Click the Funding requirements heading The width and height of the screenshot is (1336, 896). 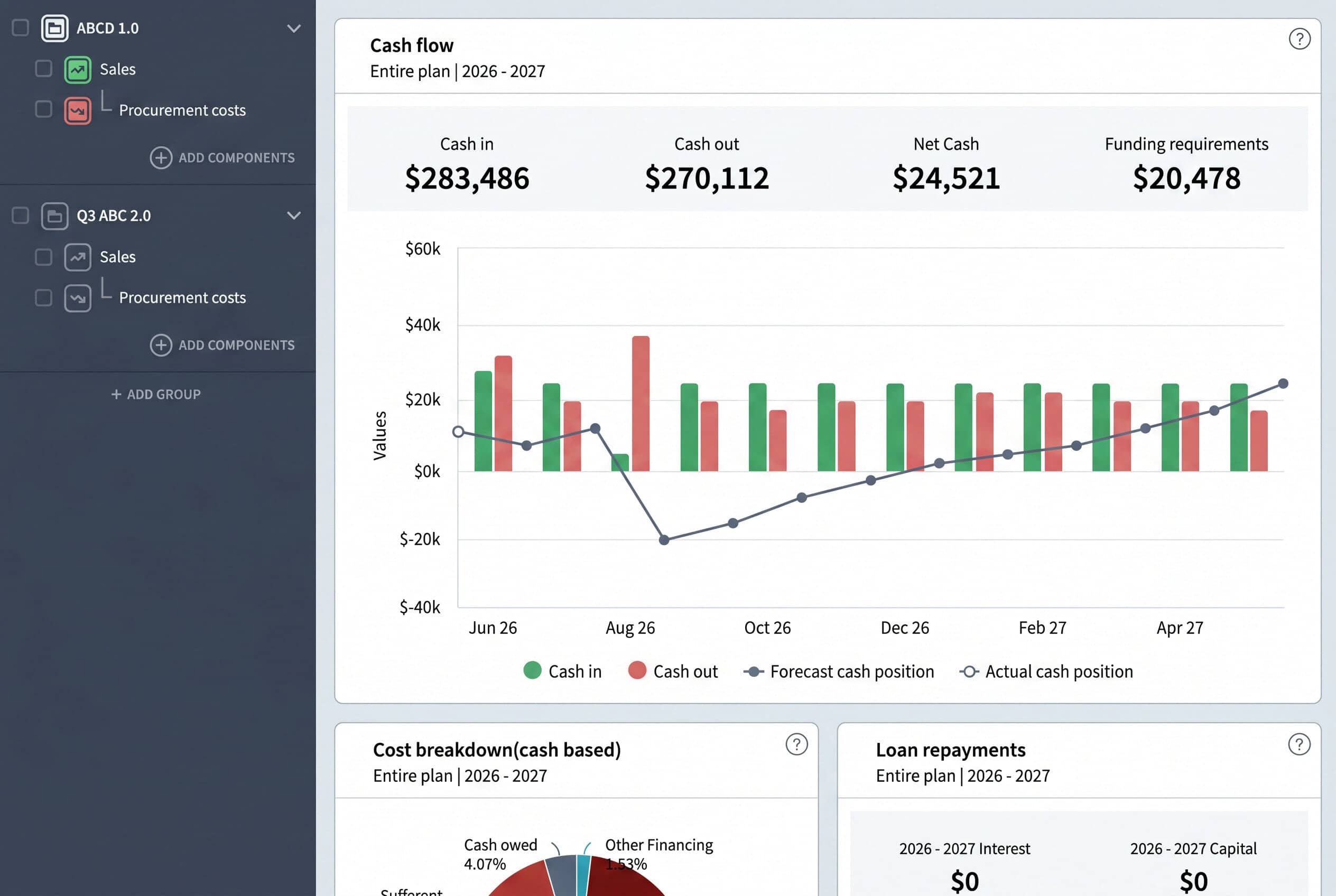(1186, 144)
